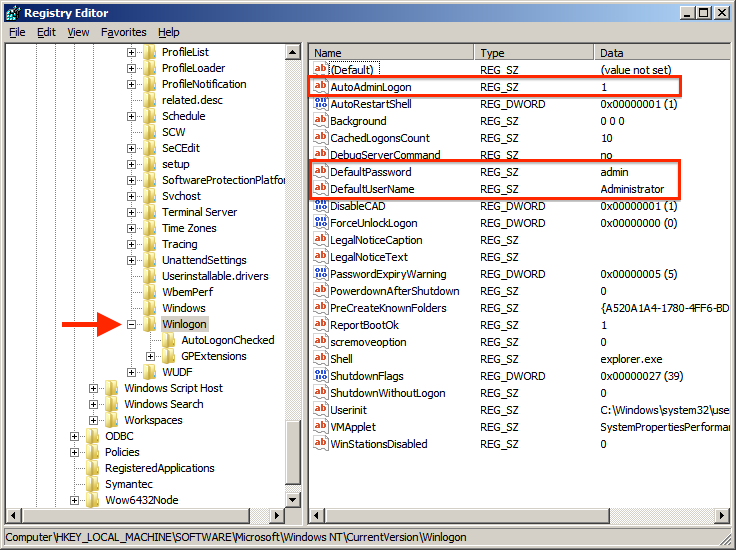Image resolution: width=736 pixels, height=550 pixels.
Task: Select the Userinstallable.drivers key
Action: (215, 276)
